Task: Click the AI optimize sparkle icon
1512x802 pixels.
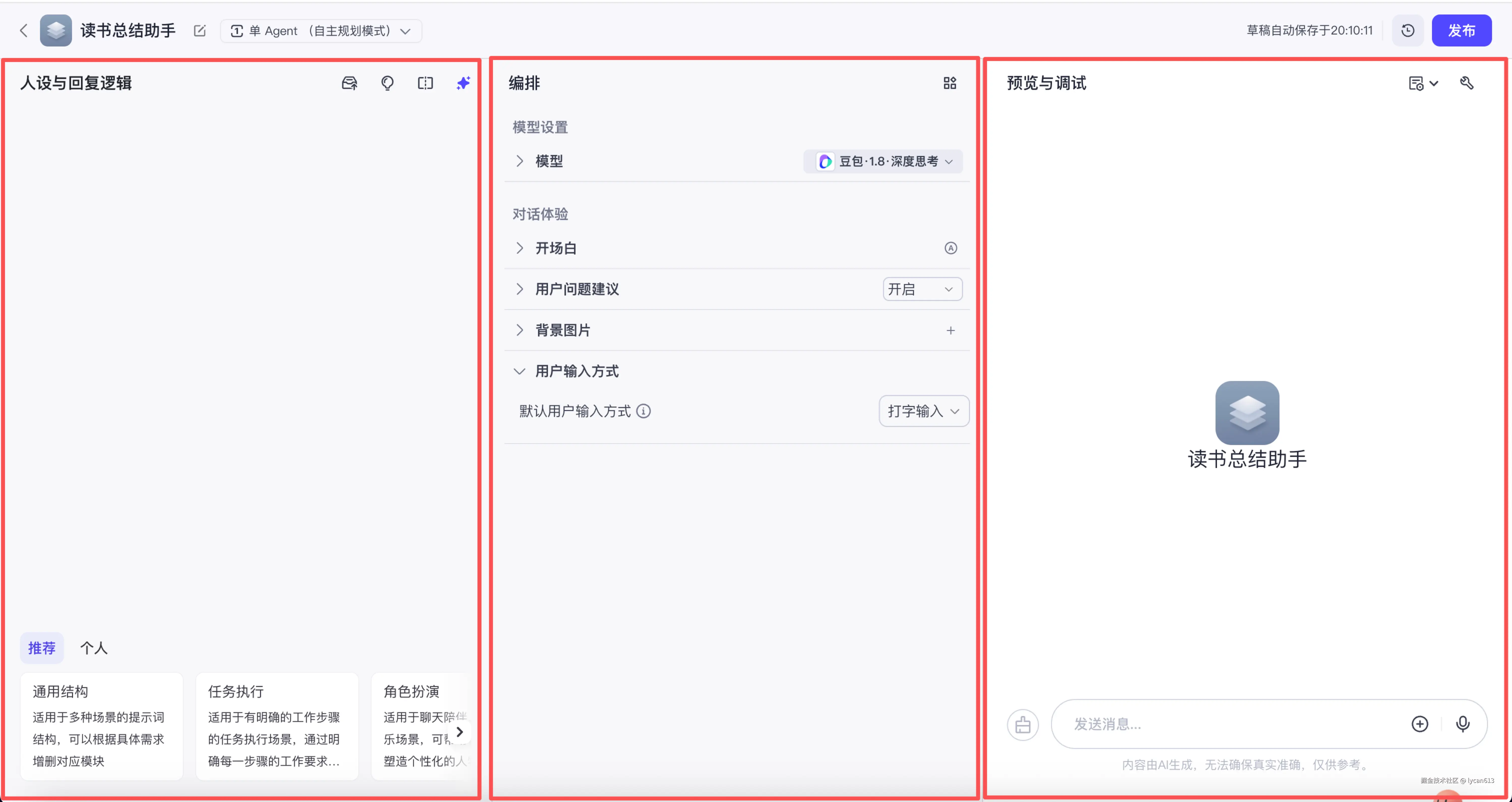Action: coord(463,83)
